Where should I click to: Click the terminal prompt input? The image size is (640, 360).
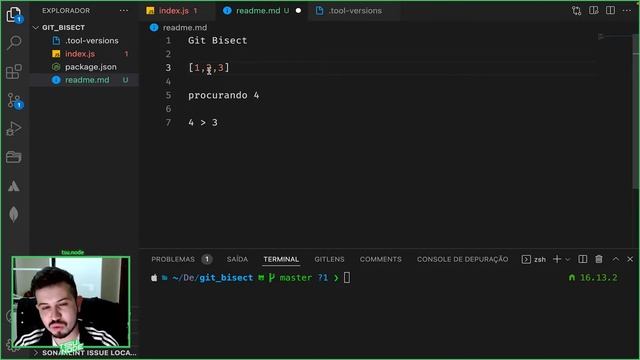(x=347, y=278)
